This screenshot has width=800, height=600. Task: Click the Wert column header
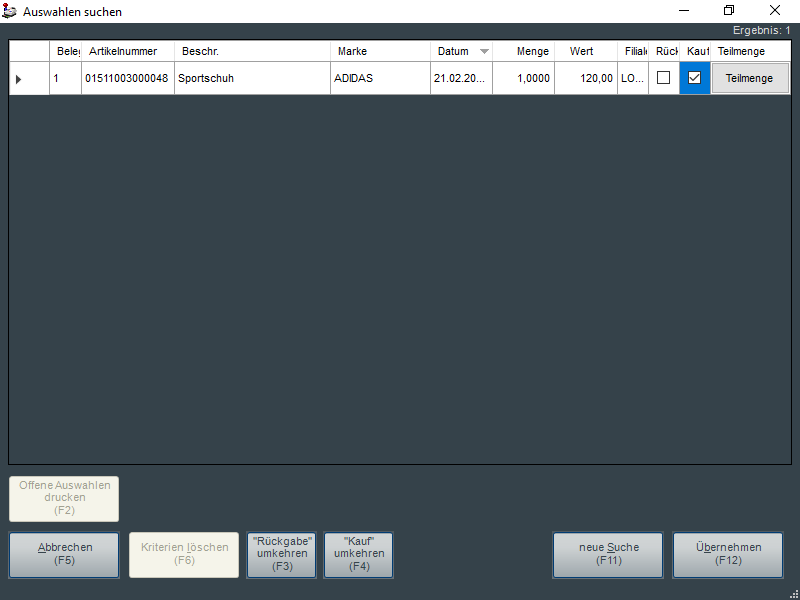(x=585, y=51)
